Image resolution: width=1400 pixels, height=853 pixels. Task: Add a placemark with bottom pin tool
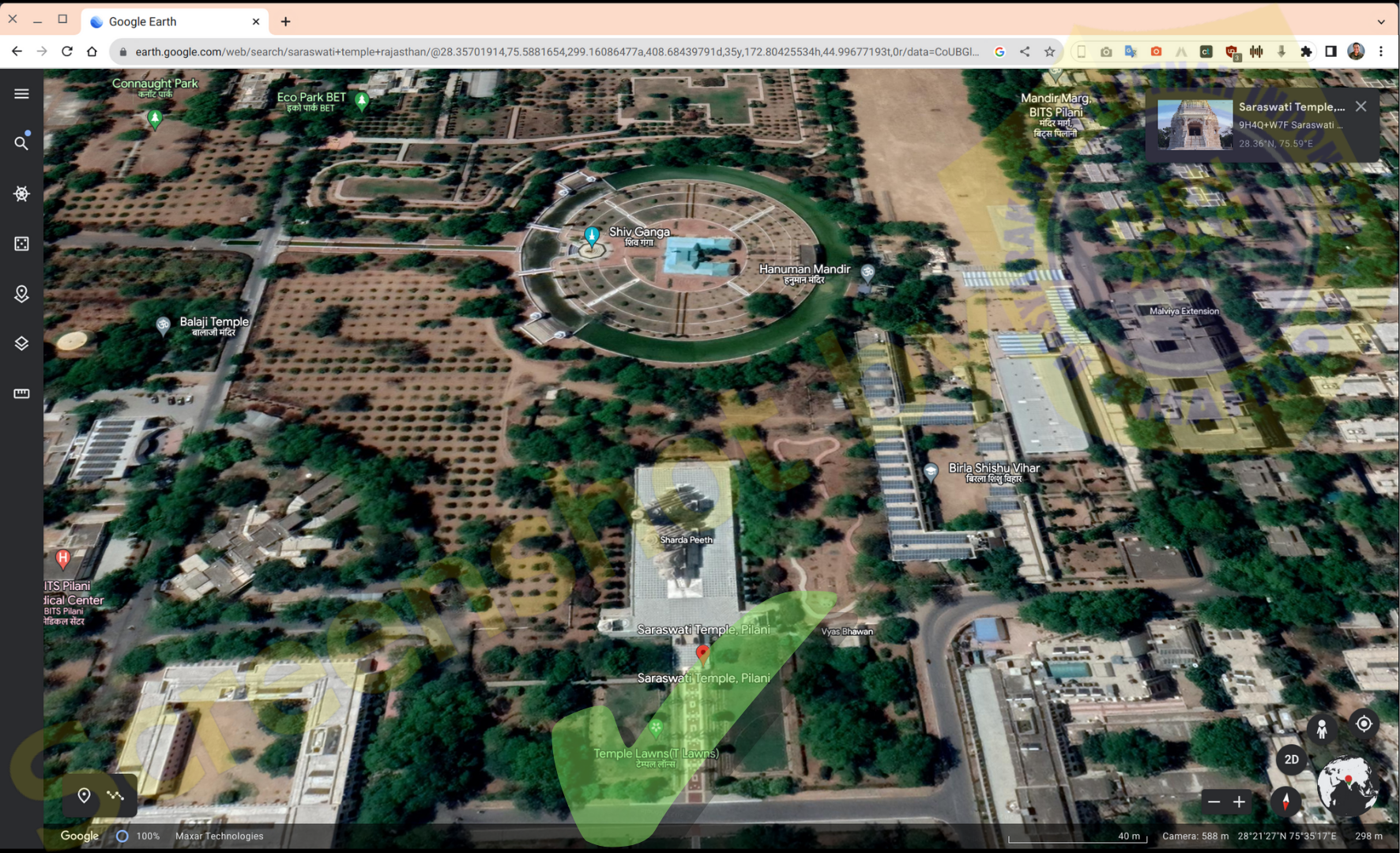[84, 795]
